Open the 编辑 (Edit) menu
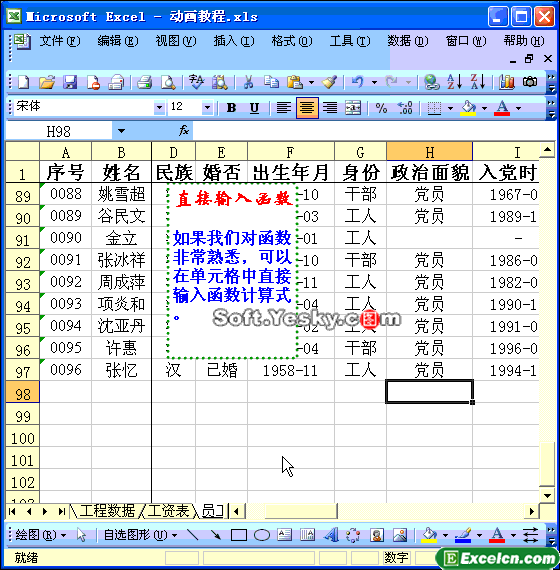The width and height of the screenshot is (560, 570). [x=118, y=41]
